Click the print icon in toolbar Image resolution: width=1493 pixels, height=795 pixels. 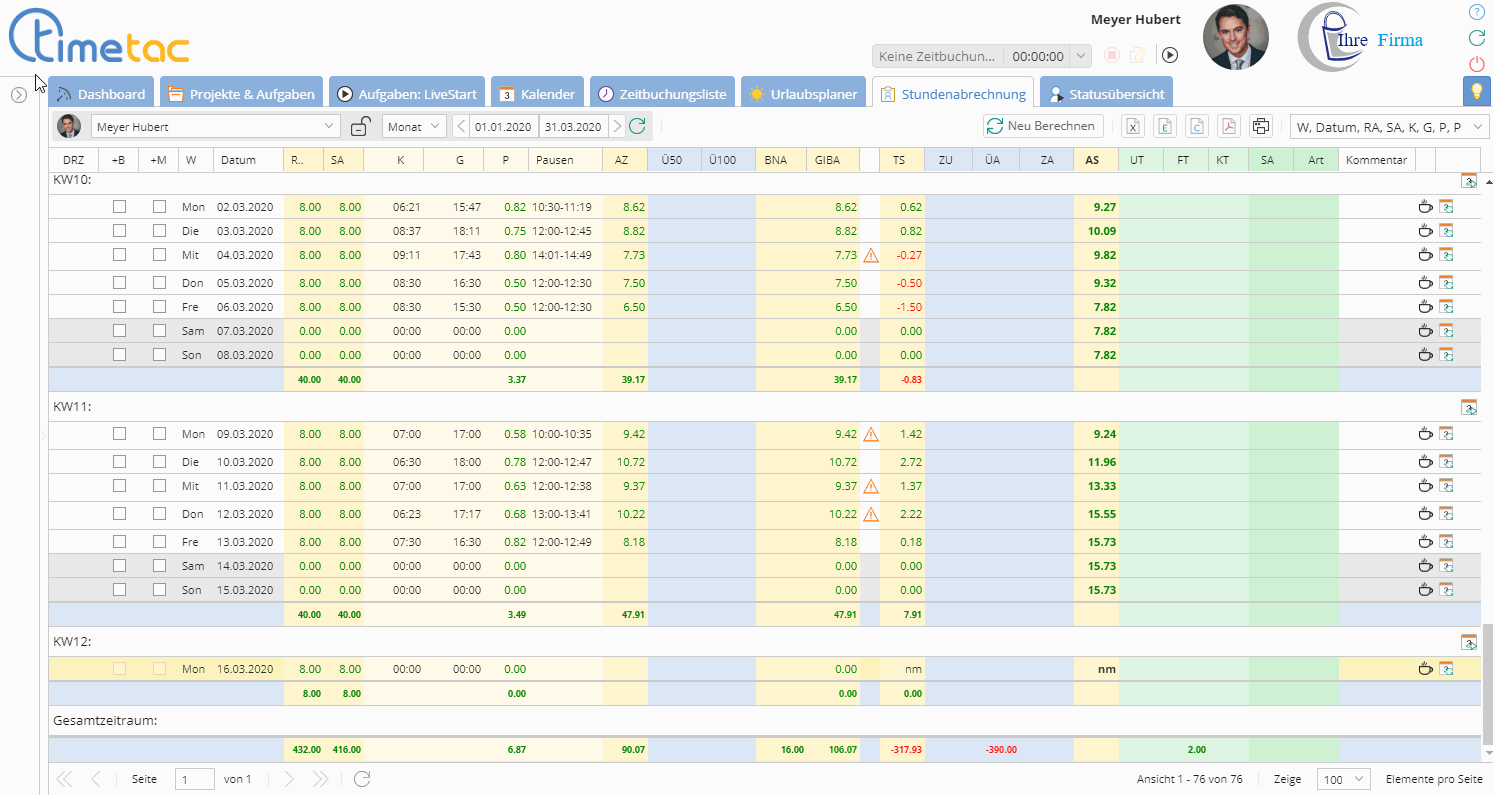(x=1261, y=126)
